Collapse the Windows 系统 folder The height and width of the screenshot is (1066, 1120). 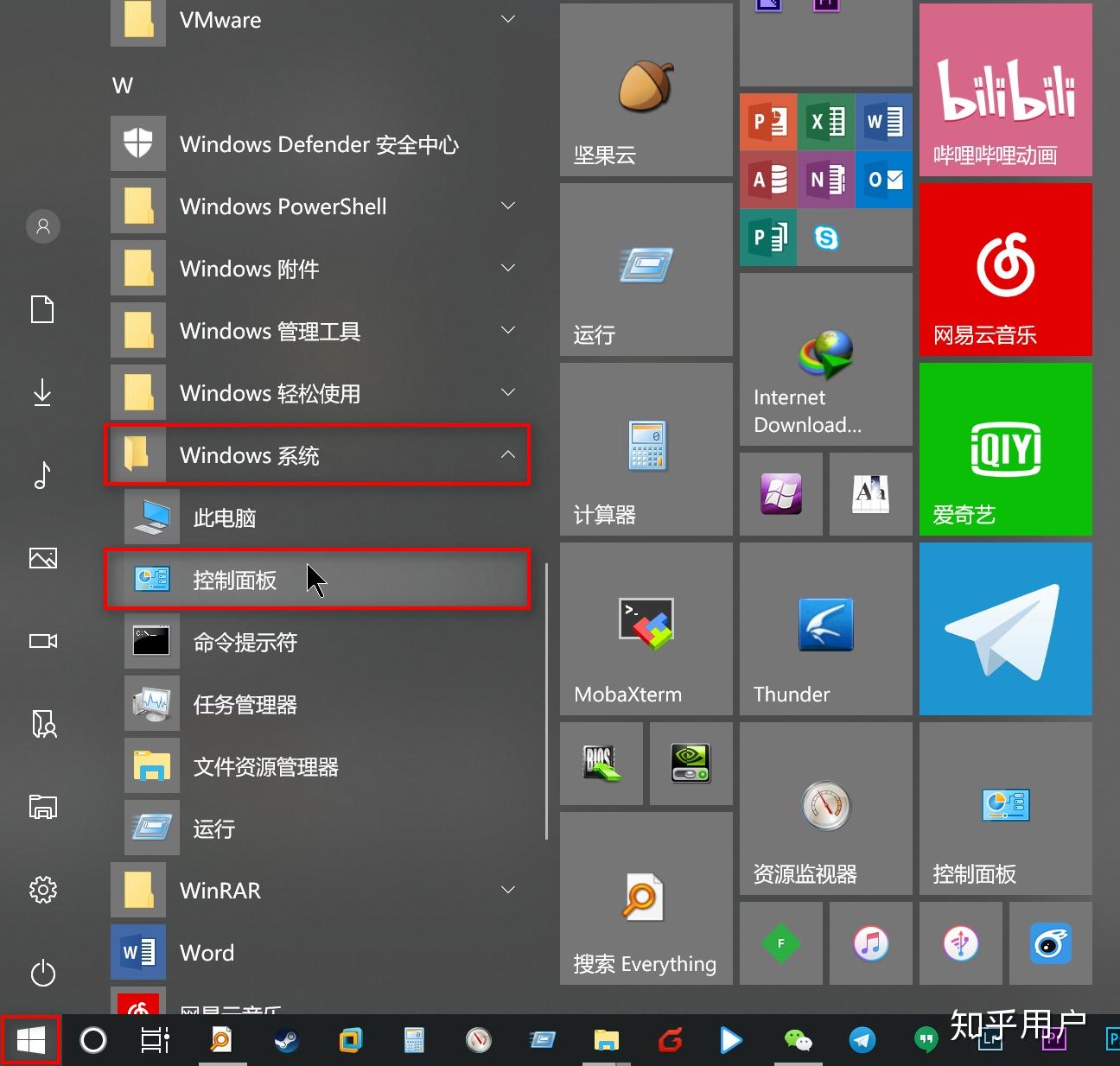318,455
